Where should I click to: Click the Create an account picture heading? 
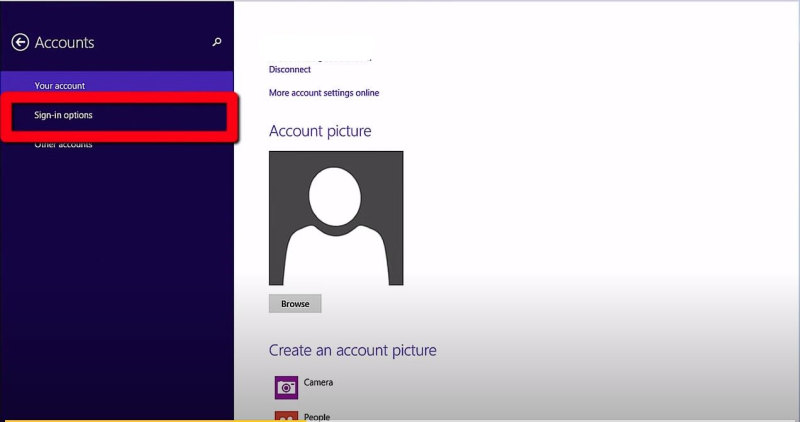[352, 351]
